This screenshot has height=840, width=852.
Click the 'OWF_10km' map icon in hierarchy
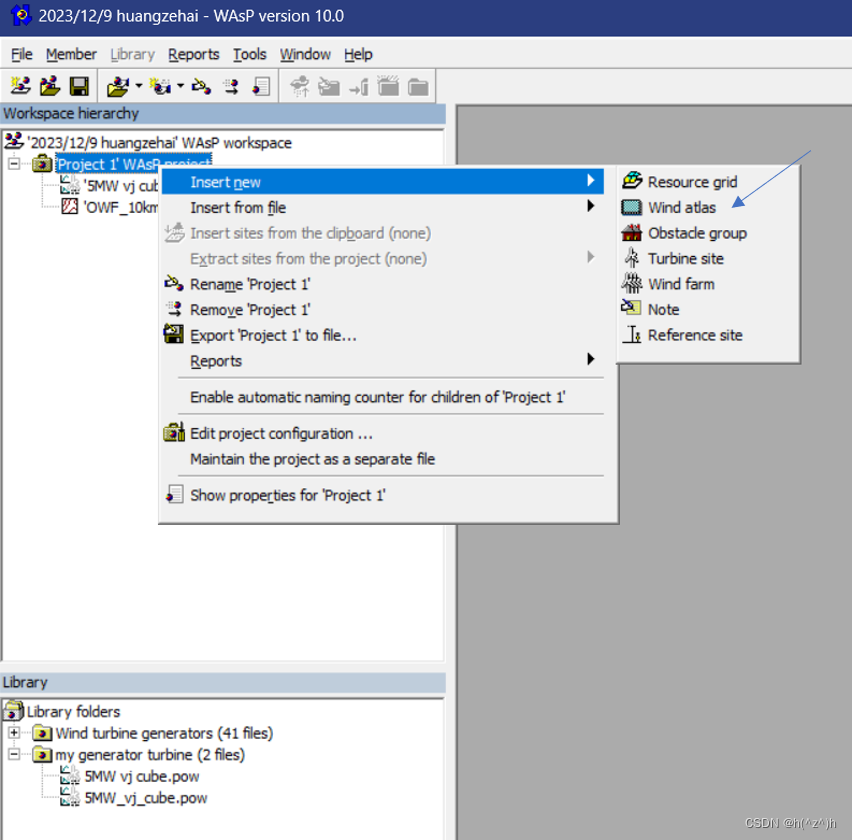[70, 206]
